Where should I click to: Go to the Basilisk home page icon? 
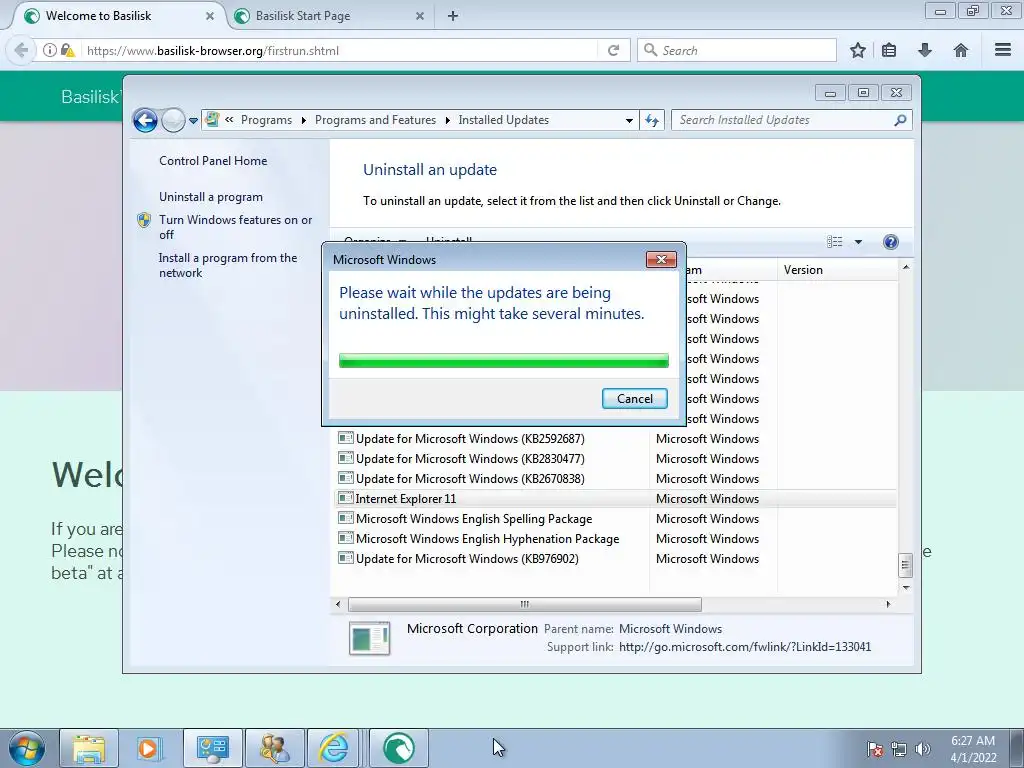coord(961,50)
